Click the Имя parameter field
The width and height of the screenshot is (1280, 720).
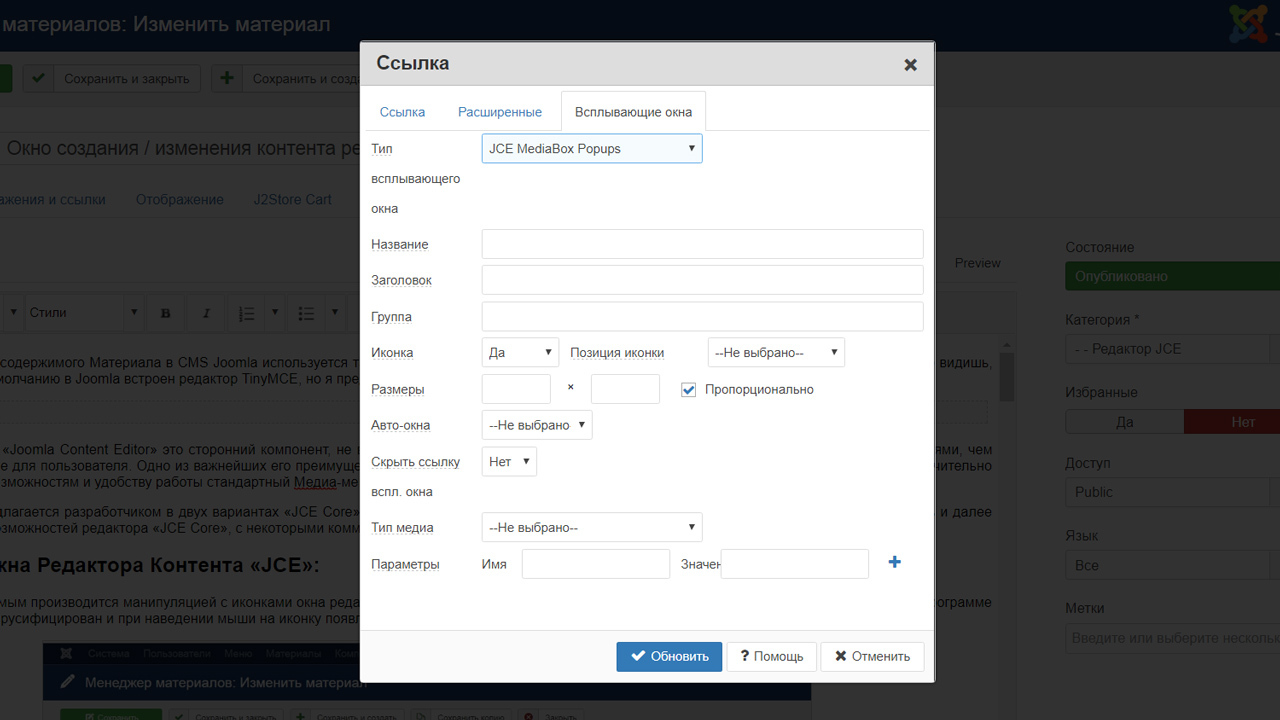(x=596, y=564)
